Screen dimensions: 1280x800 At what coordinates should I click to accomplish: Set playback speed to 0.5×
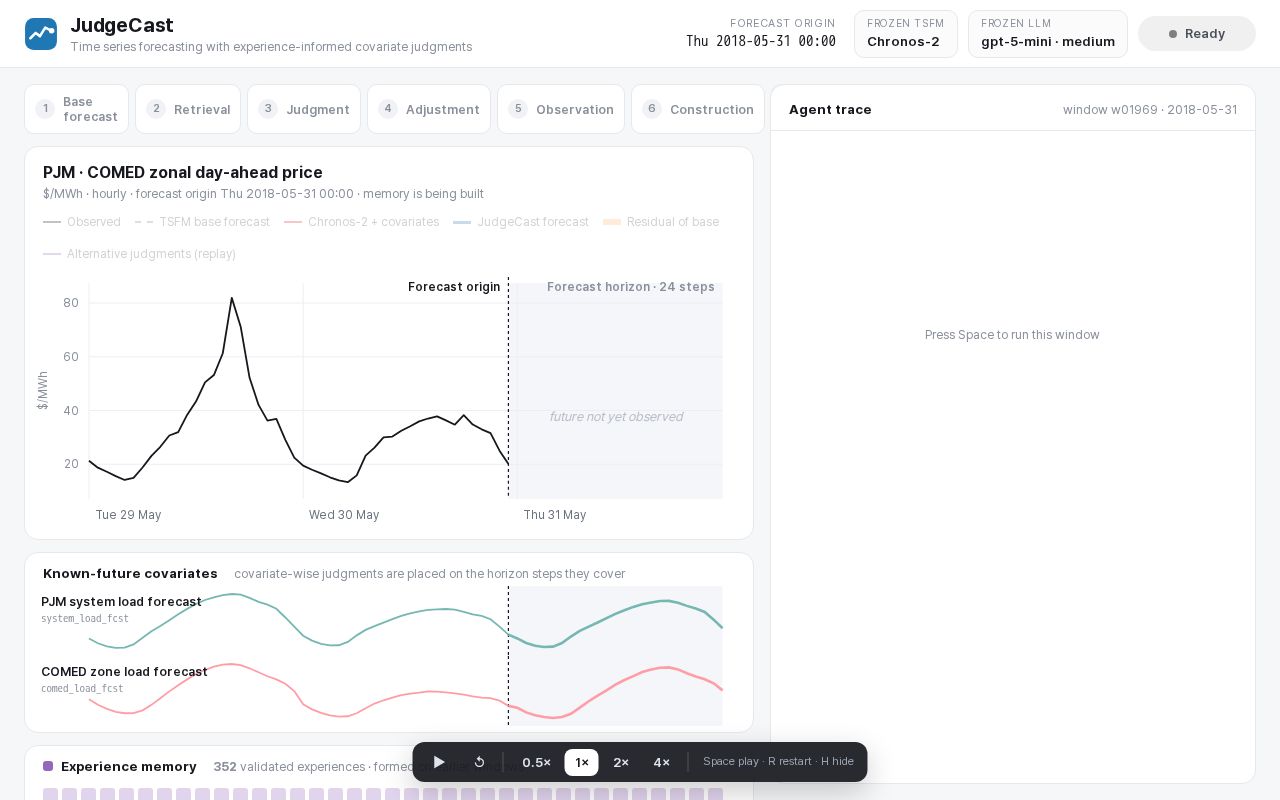537,762
